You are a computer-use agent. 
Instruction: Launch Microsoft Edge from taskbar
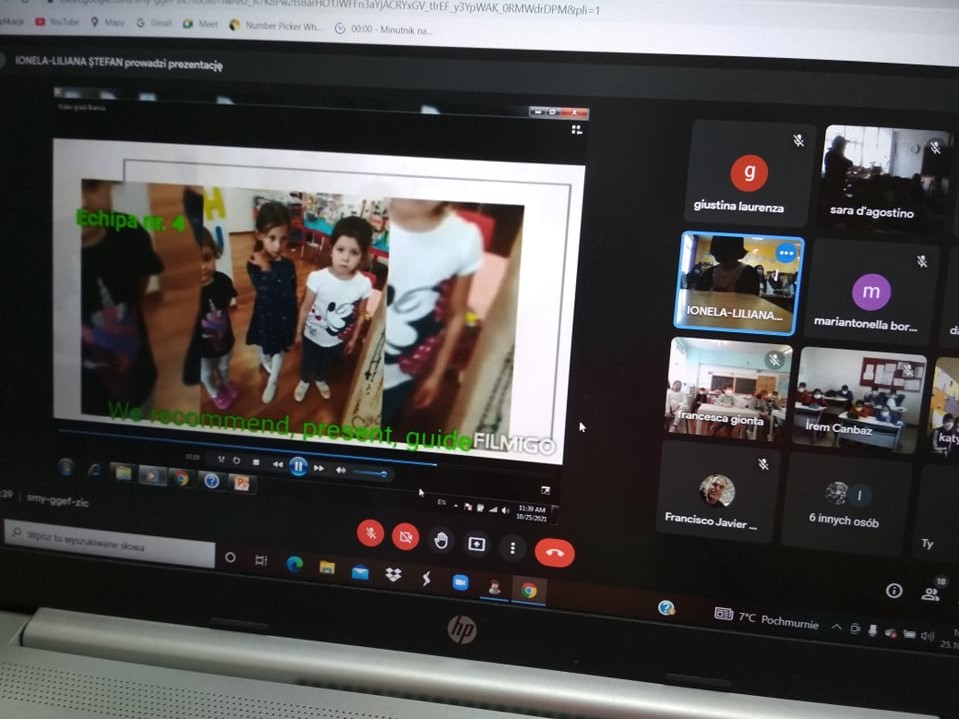[x=294, y=564]
